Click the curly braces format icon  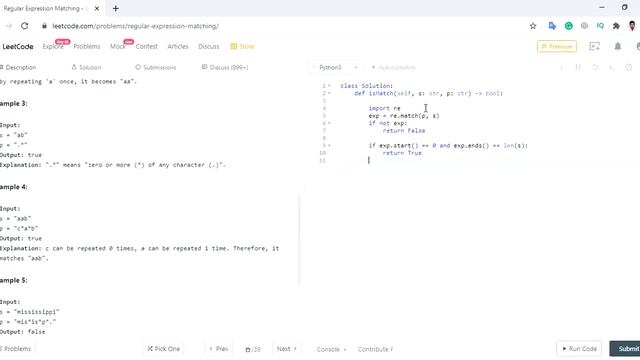coord(578,67)
